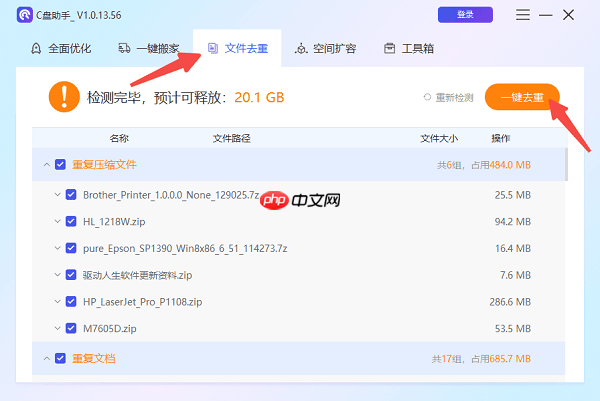Viewport: 600px width, 401px height.
Task: Click the 共17组，占用685.7 MB summary text
Action: (481, 359)
